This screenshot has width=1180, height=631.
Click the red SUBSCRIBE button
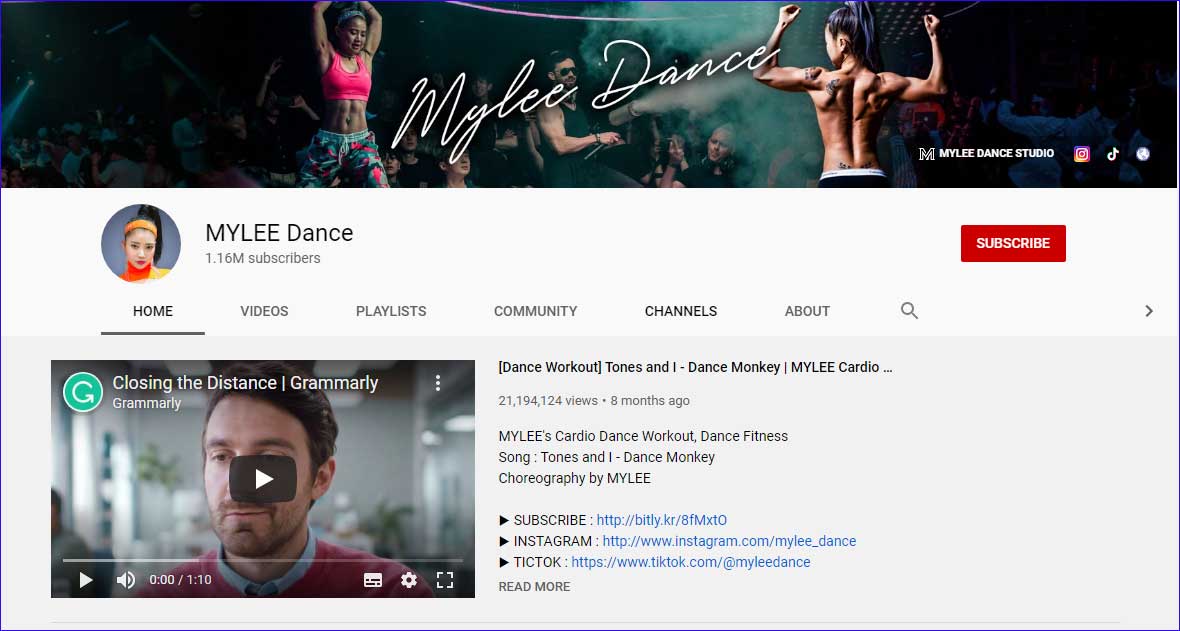[x=1013, y=243]
